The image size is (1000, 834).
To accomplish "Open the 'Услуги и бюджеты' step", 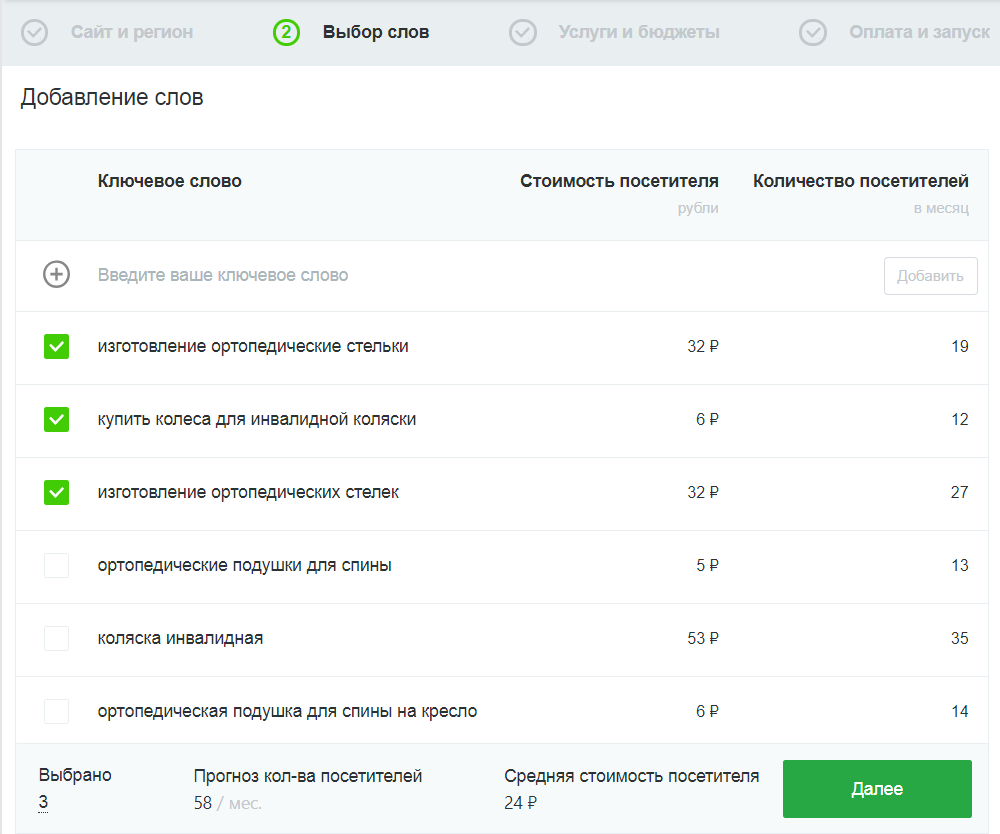I will (639, 33).
